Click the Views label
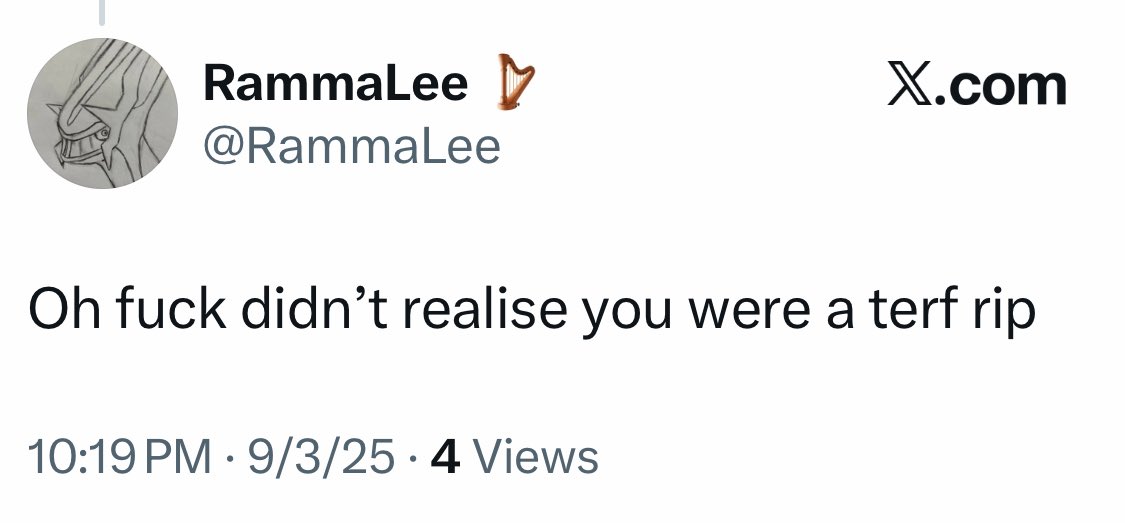Viewport: 1125px width, 523px height. 535,458
